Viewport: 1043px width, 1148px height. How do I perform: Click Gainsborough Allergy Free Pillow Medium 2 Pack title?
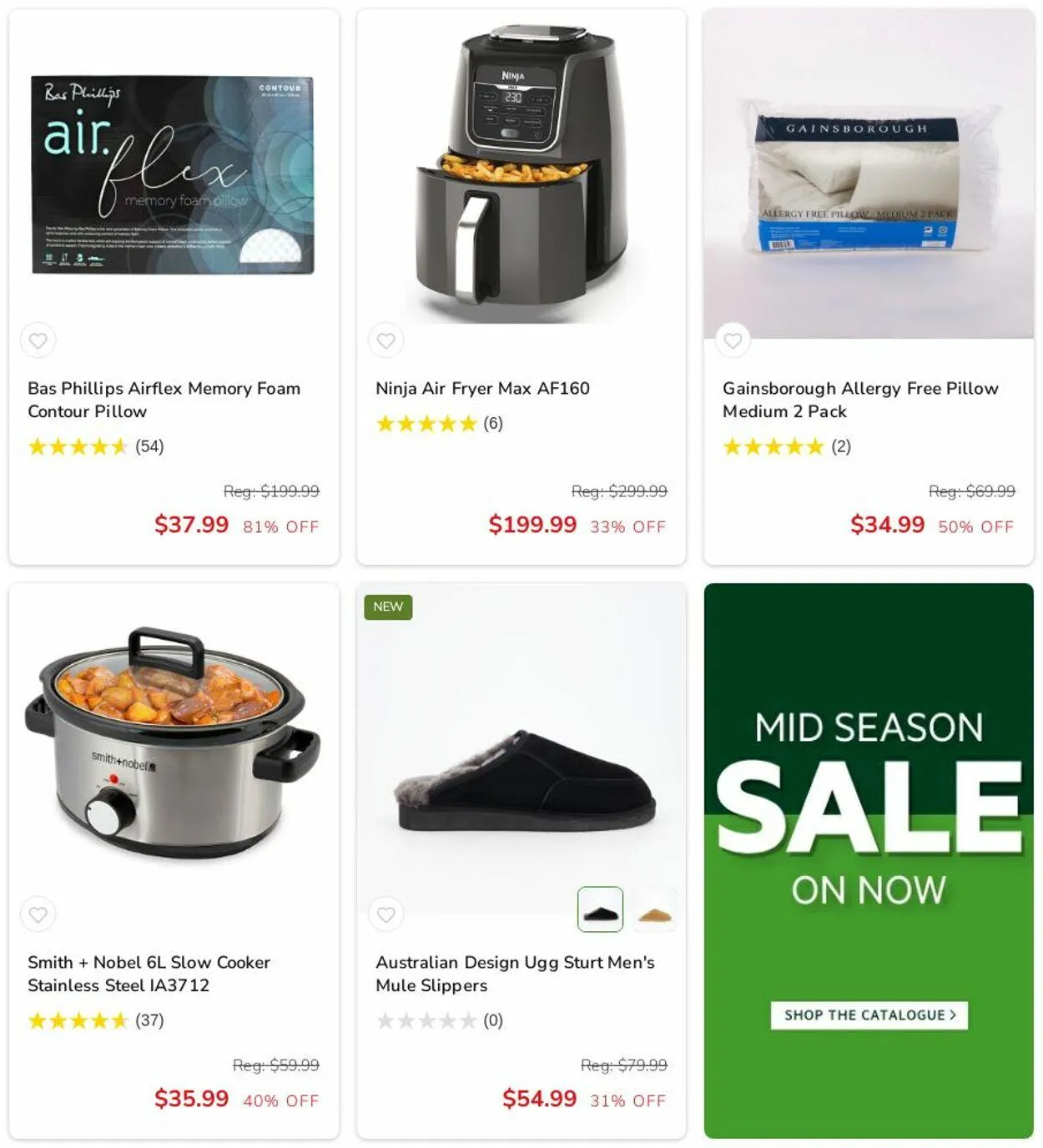(x=860, y=400)
